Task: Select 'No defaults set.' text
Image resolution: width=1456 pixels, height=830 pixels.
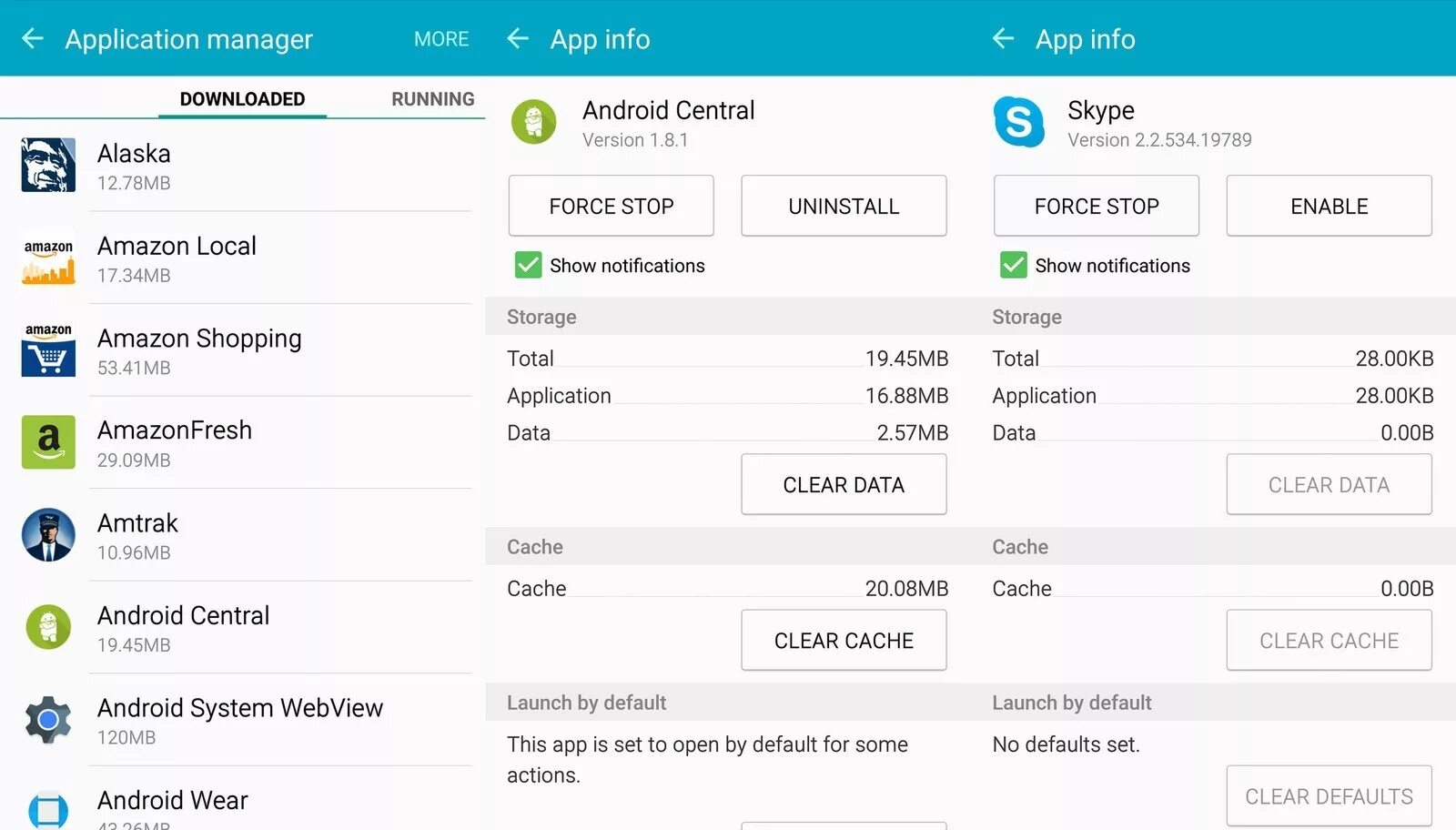Action: point(1066,744)
